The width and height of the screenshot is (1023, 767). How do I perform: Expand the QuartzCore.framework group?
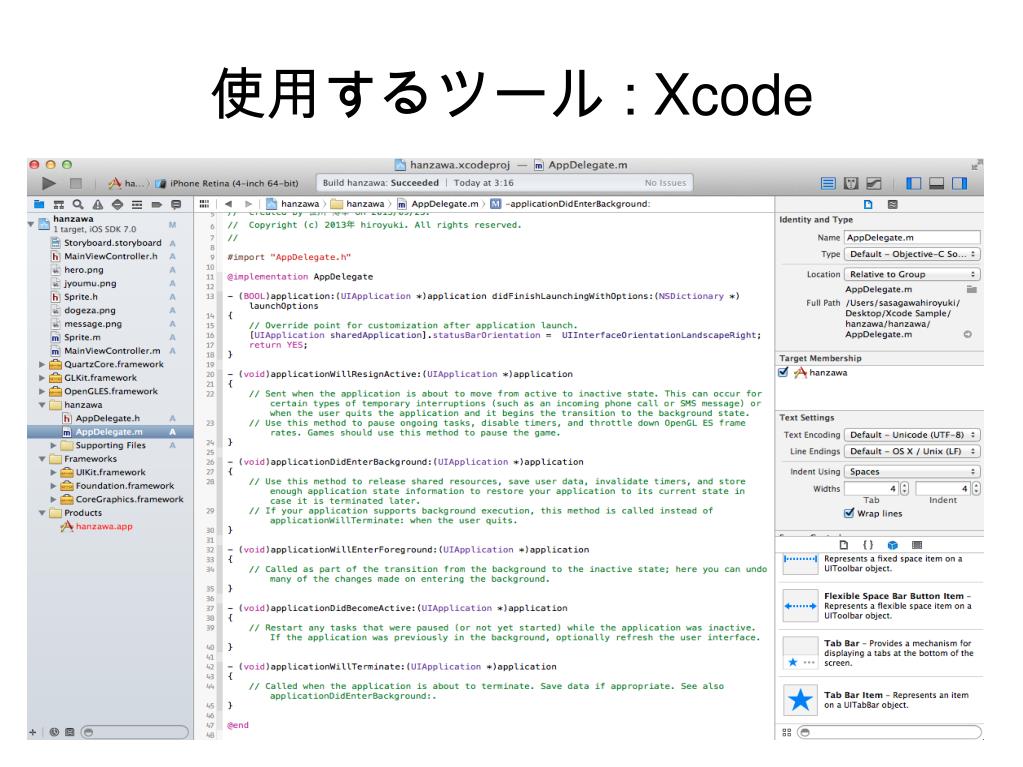(42, 365)
